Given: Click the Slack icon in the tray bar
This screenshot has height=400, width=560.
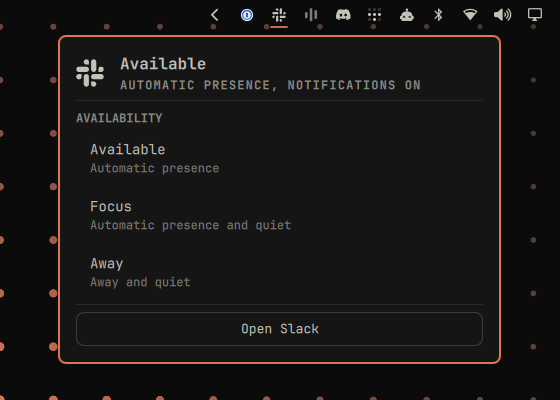Looking at the screenshot, I should 279,15.
